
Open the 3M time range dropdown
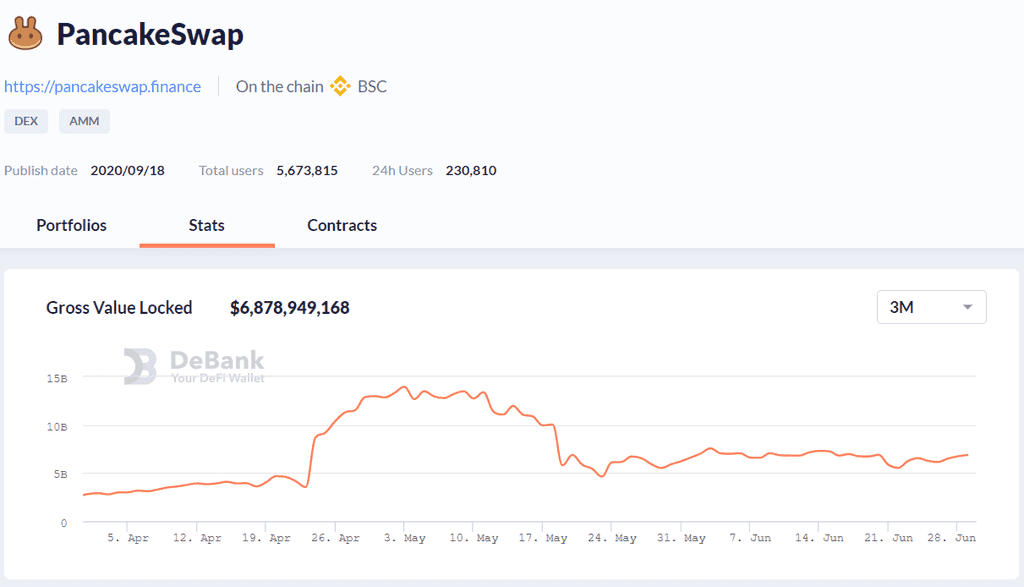(x=931, y=307)
